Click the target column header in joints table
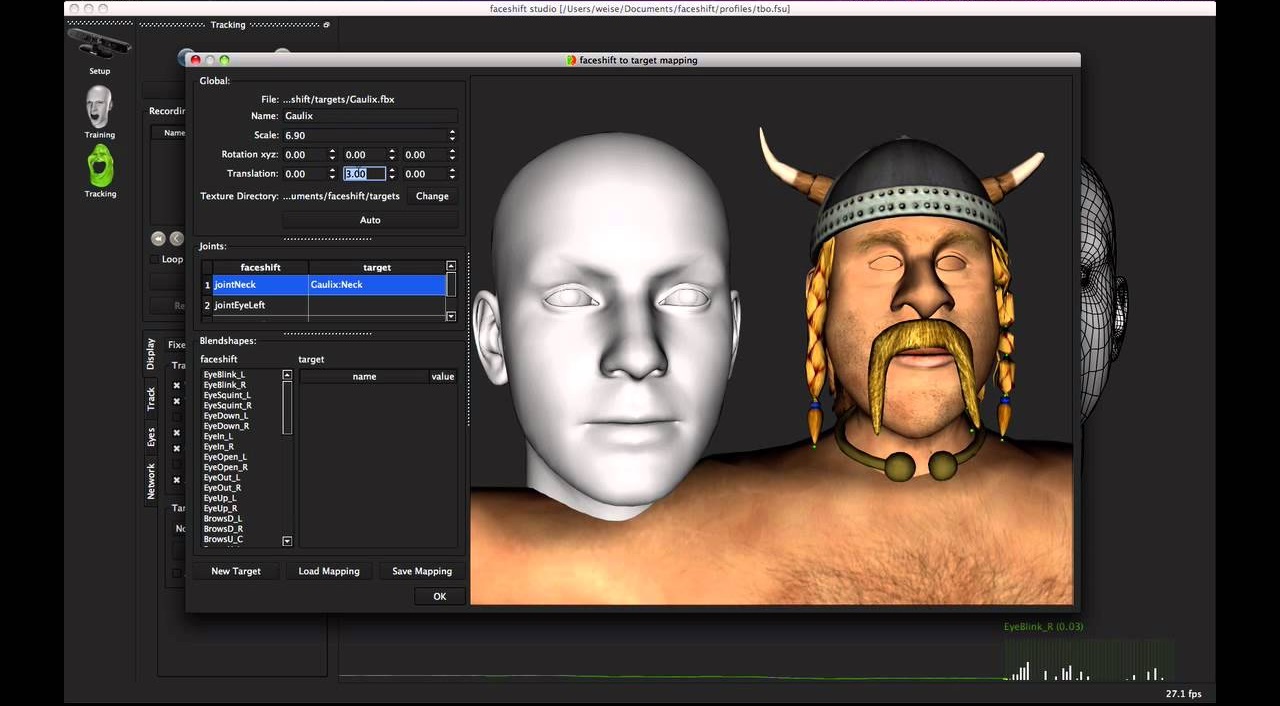1280x706 pixels. [x=377, y=267]
